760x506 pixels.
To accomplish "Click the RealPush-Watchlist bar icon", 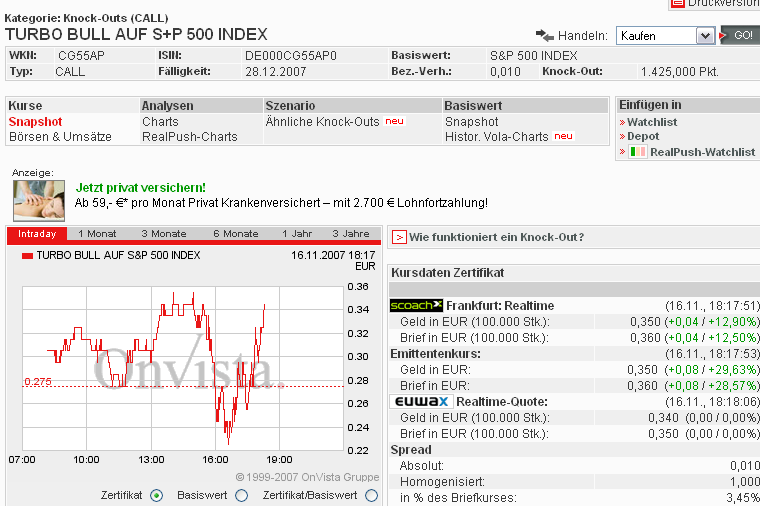I will (637, 152).
